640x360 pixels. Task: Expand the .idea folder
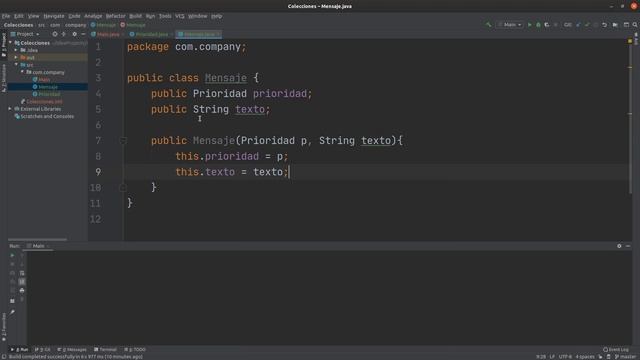click(x=16, y=50)
